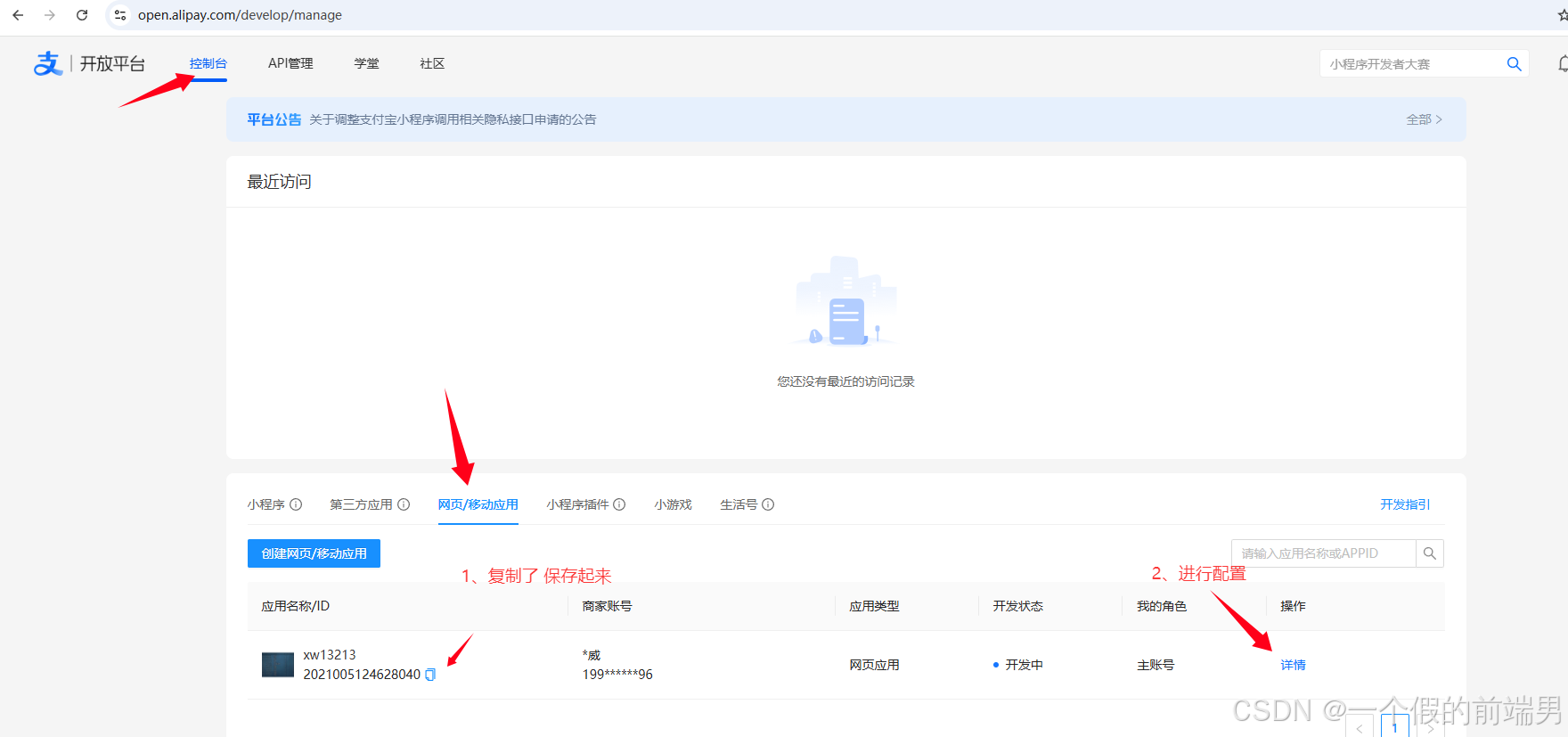1568x737 pixels.
Task: Open the 社区 nav item
Action: [x=432, y=63]
